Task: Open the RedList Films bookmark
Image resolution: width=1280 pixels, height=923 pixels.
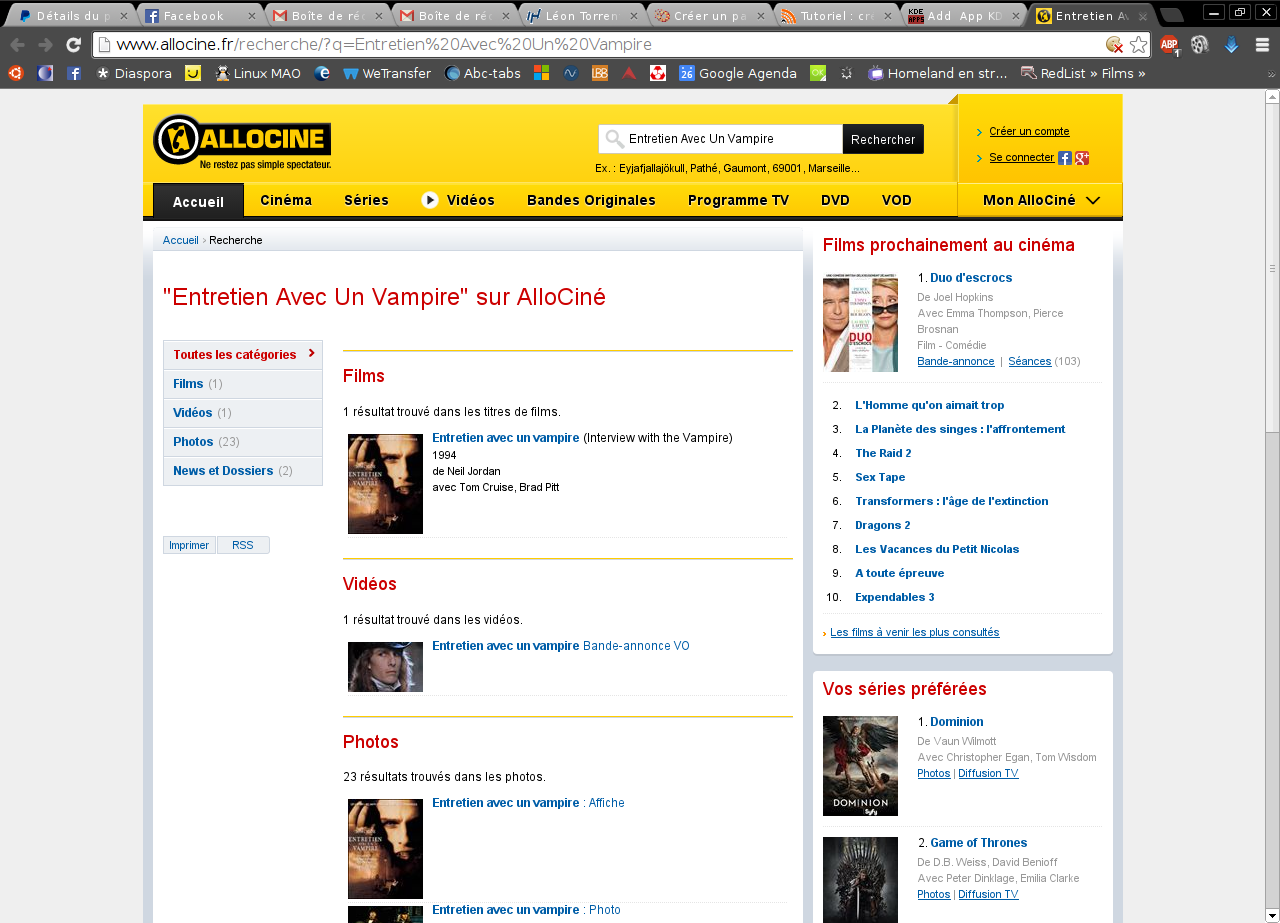Action: click(1083, 73)
